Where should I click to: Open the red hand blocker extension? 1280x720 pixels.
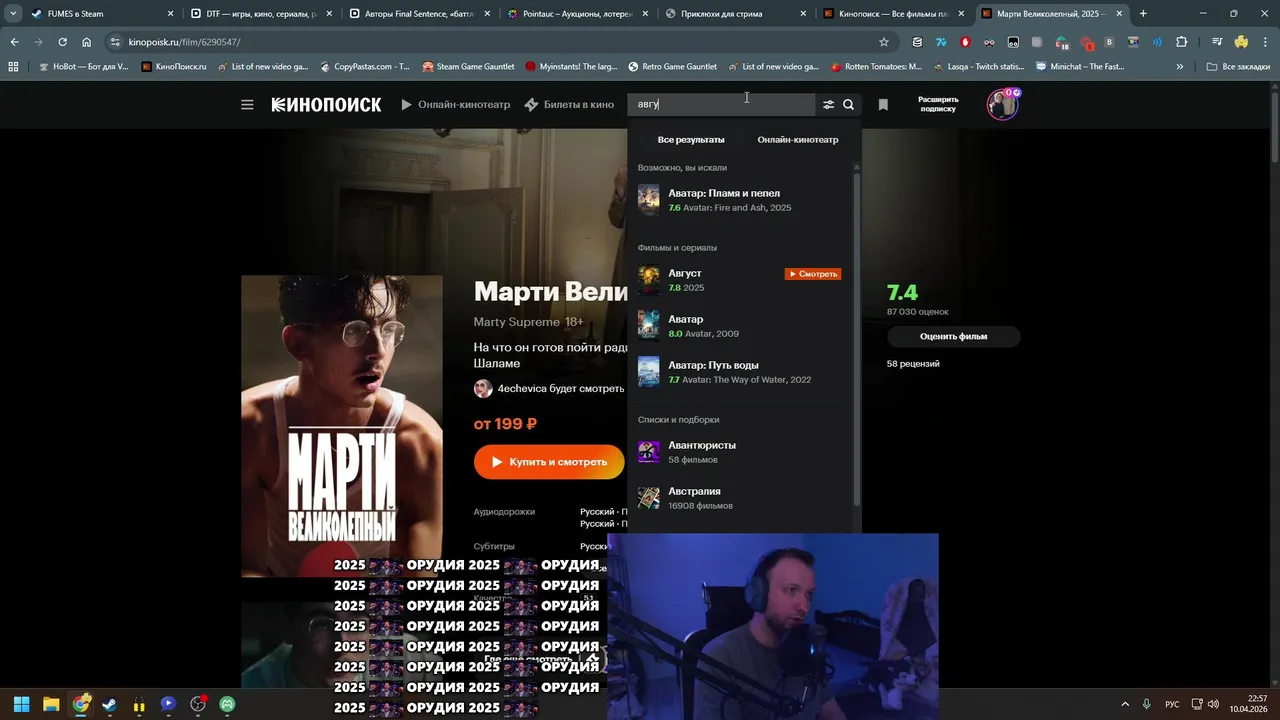pyautogui.click(x=965, y=42)
